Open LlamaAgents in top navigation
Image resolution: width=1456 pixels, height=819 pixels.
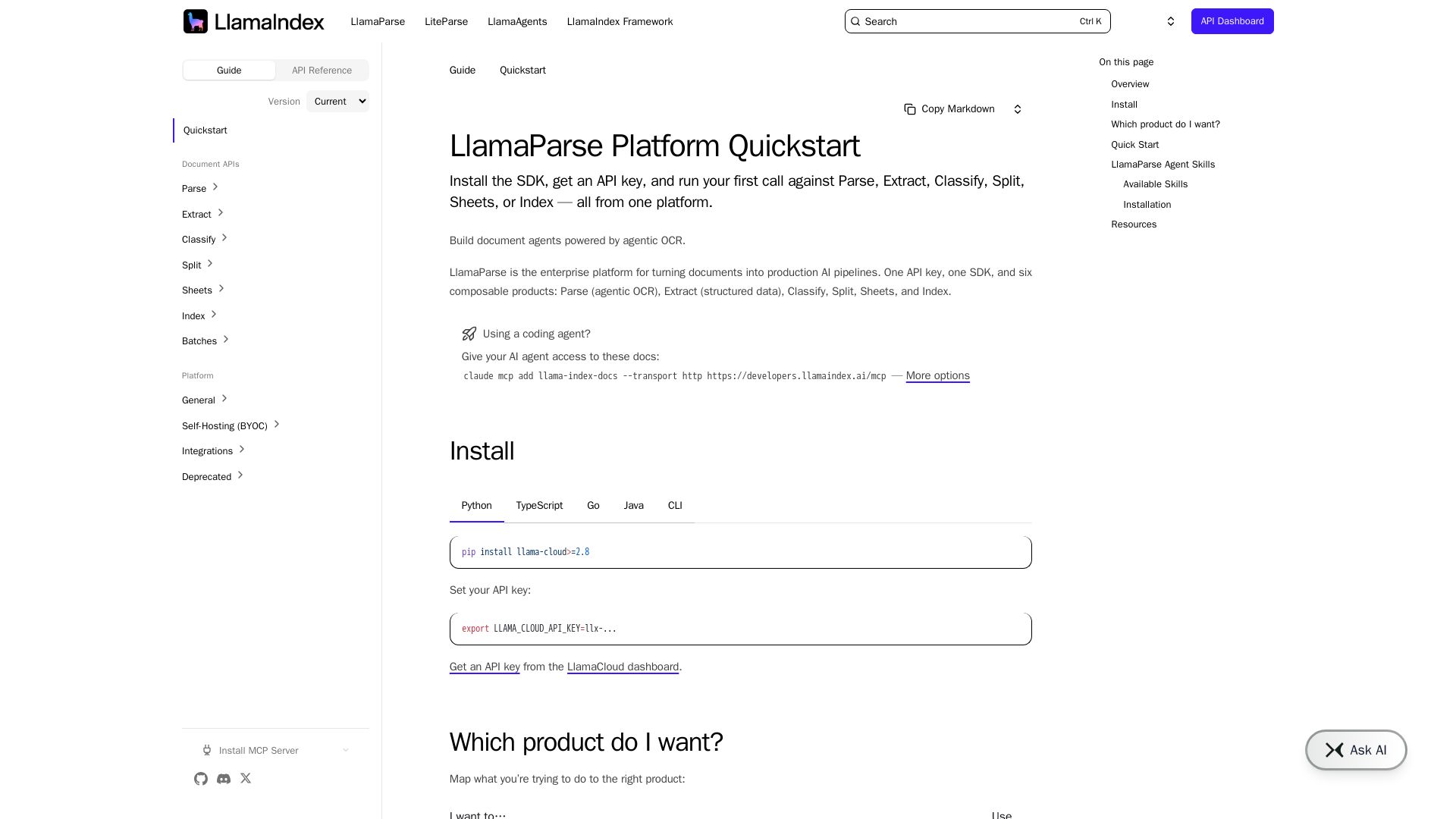(517, 21)
